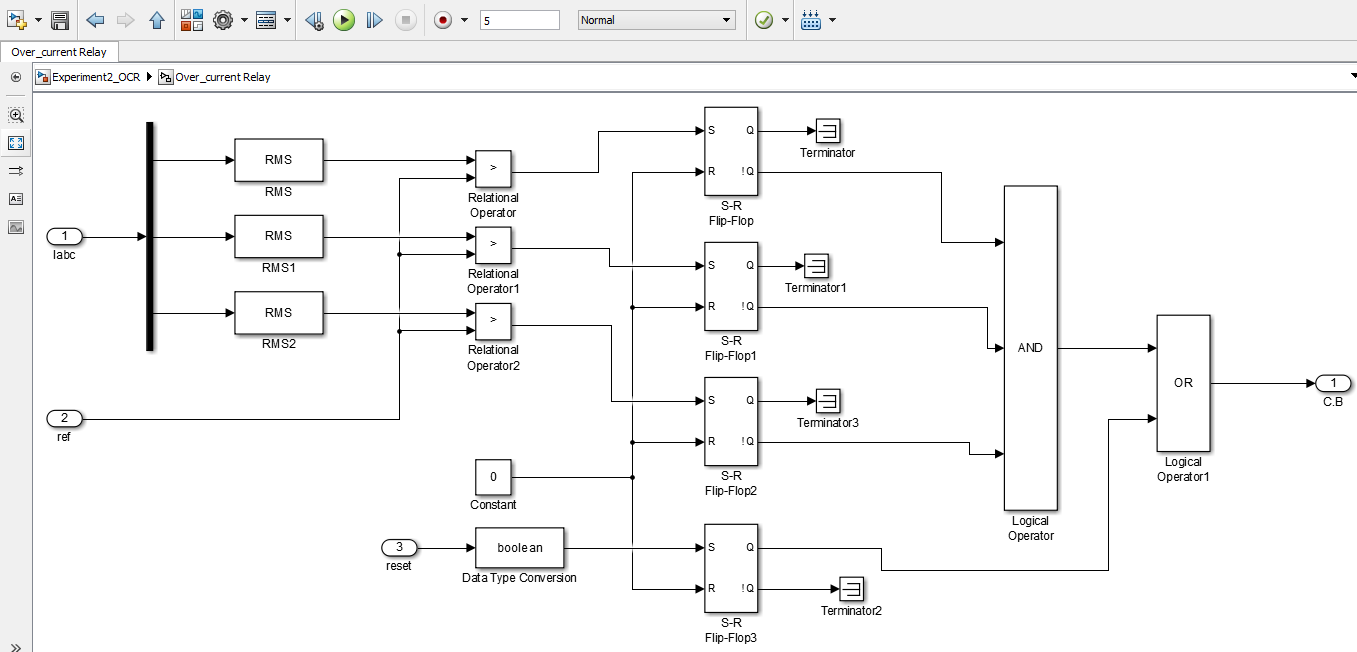The height and width of the screenshot is (652, 1357).
Task: Open the Library Browser icon
Action: pos(192,20)
